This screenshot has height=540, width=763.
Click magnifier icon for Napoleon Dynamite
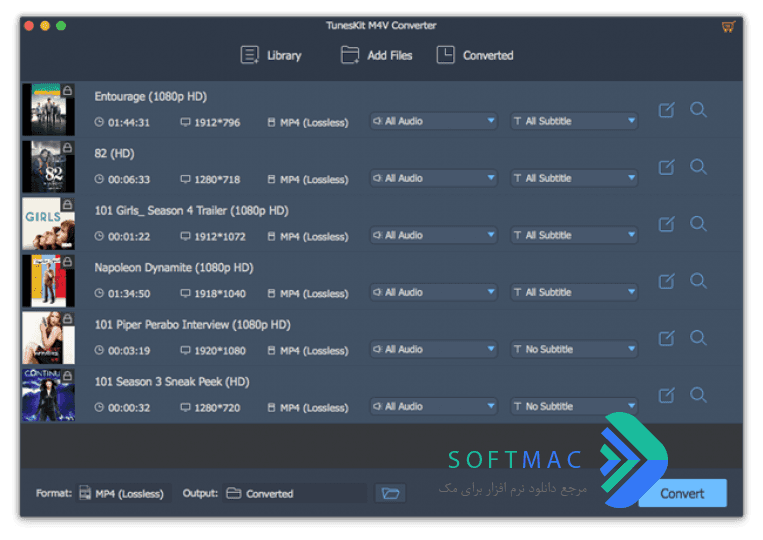[698, 281]
